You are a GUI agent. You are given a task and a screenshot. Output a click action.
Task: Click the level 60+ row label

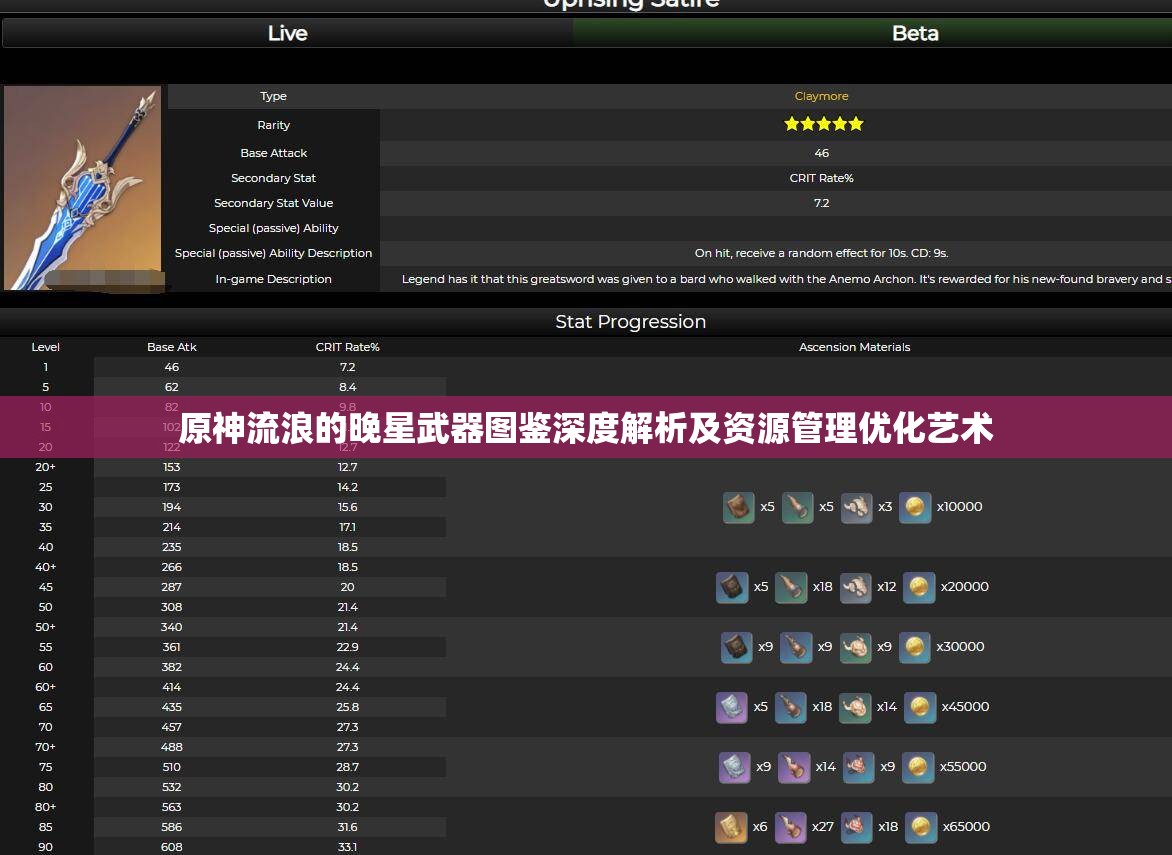pos(46,688)
